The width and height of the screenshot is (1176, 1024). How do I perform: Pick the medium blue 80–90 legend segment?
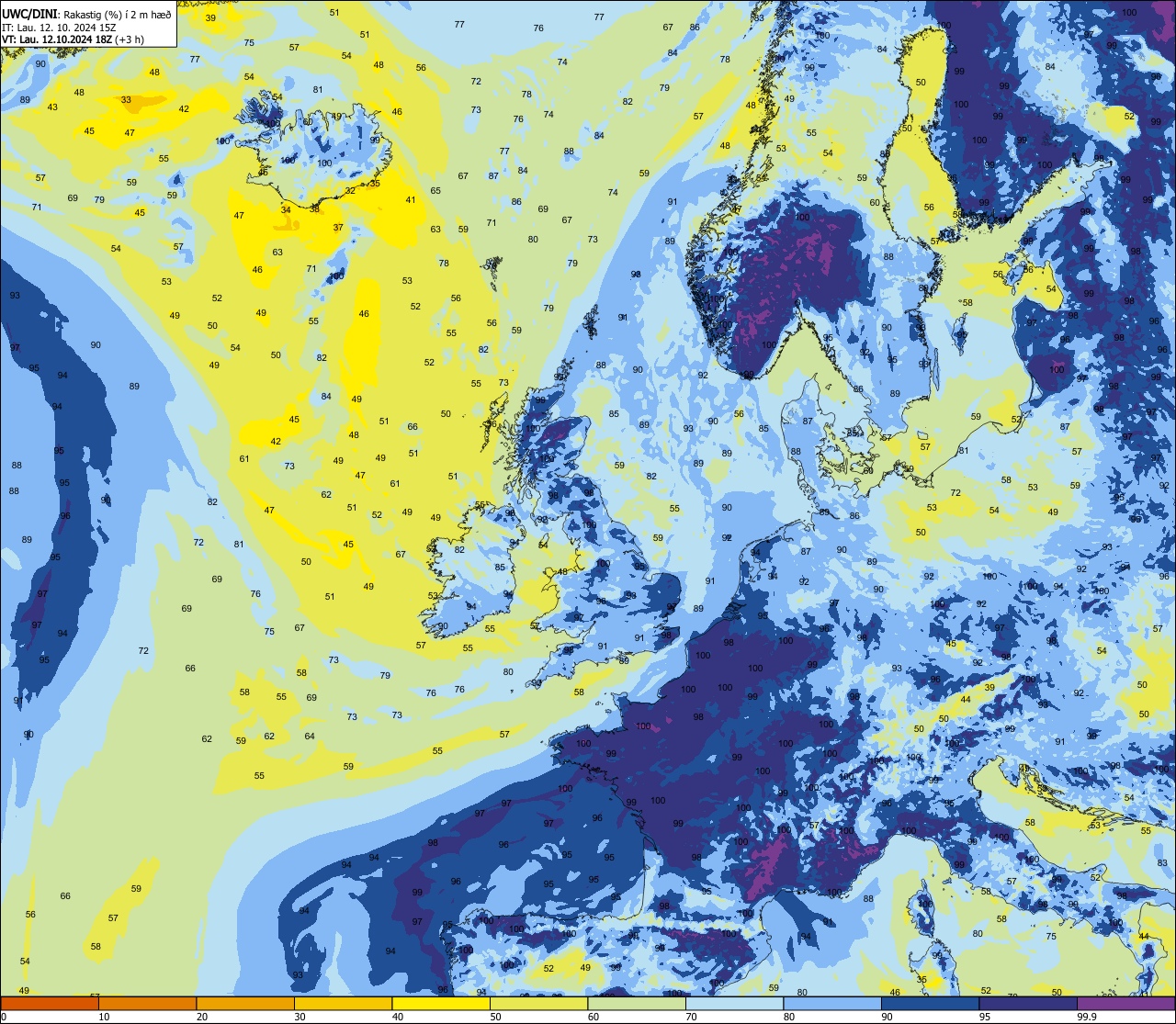pyautogui.click(x=832, y=1003)
